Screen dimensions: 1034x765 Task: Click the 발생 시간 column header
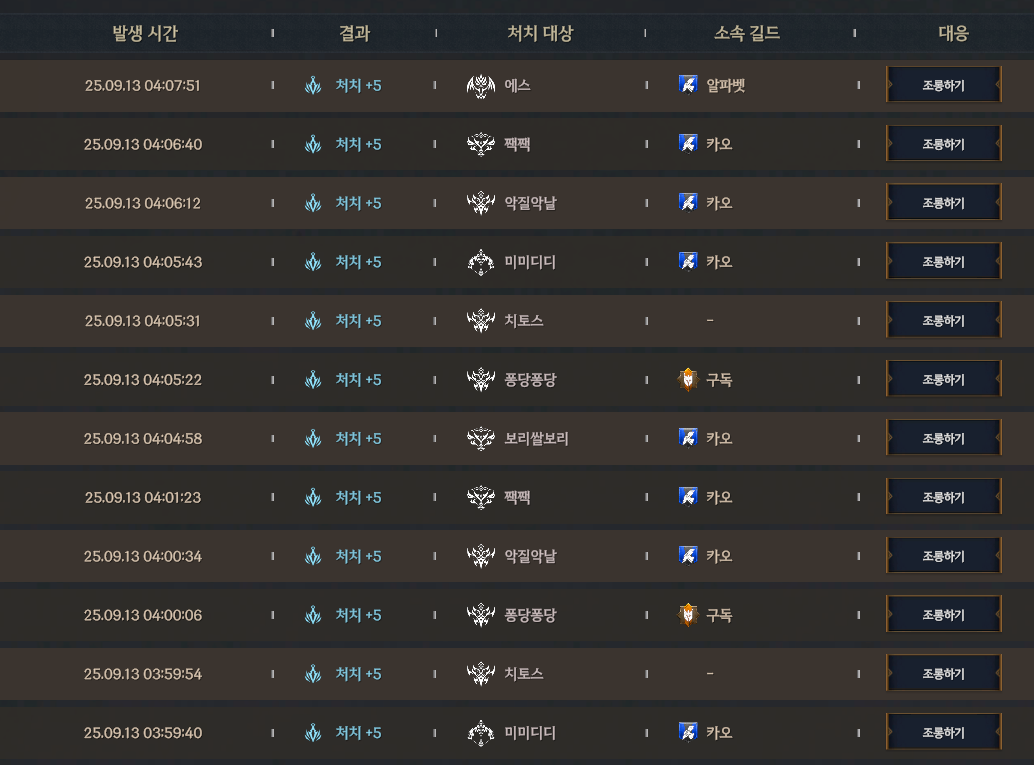click(145, 33)
